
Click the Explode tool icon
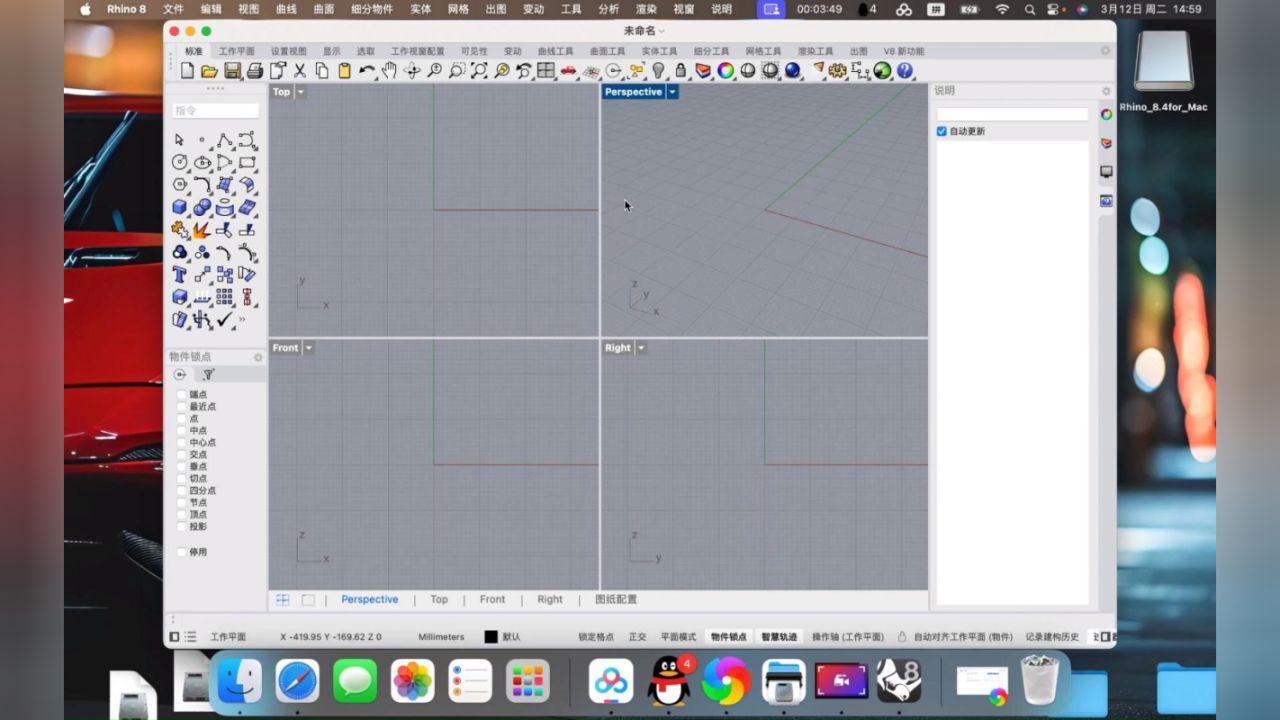click(202, 230)
